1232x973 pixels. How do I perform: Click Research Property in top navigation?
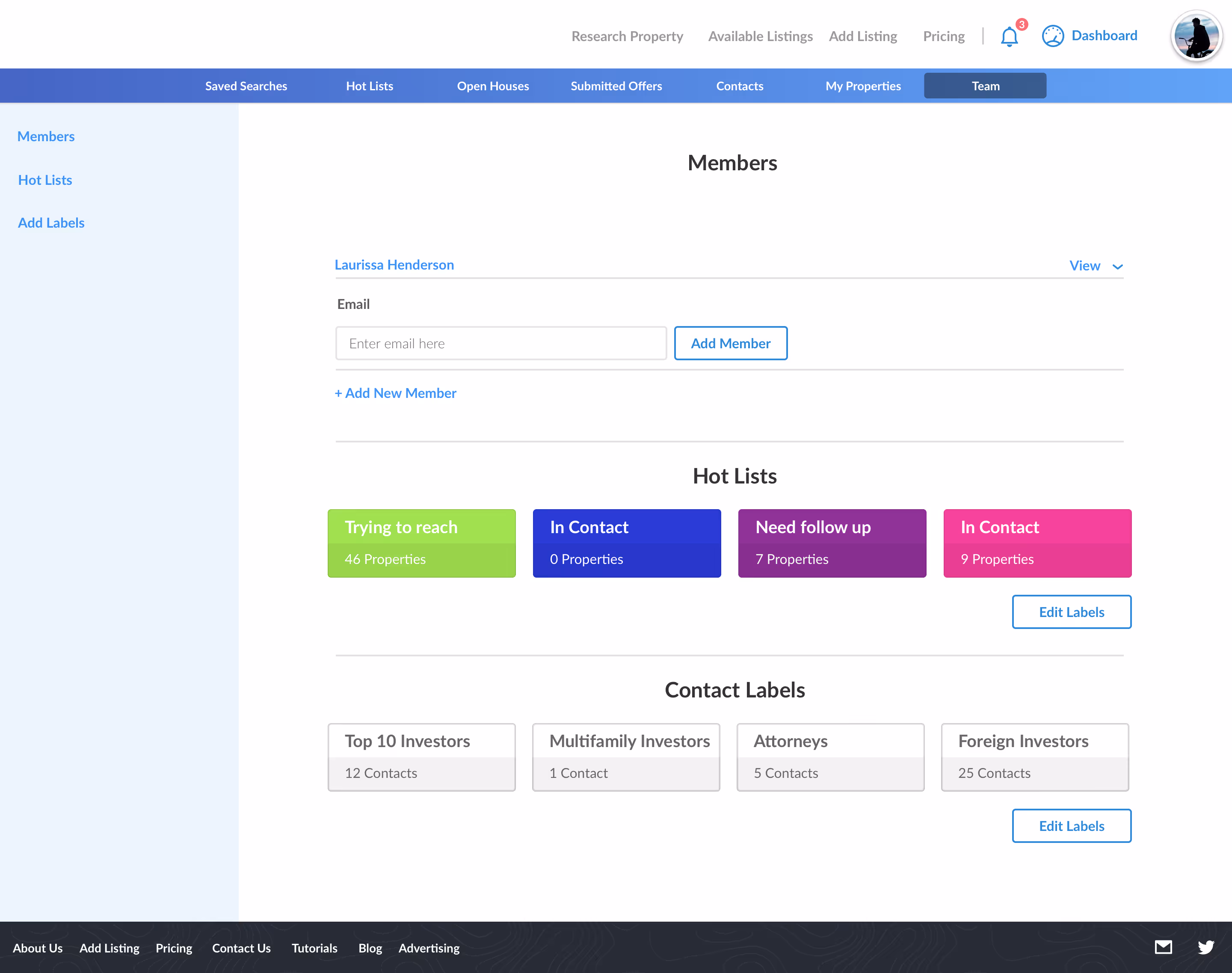[x=627, y=36]
